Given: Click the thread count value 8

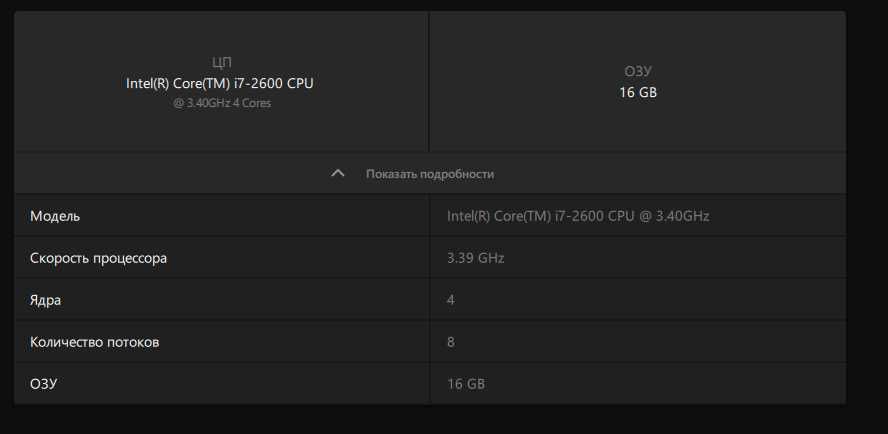Looking at the screenshot, I should (451, 342).
